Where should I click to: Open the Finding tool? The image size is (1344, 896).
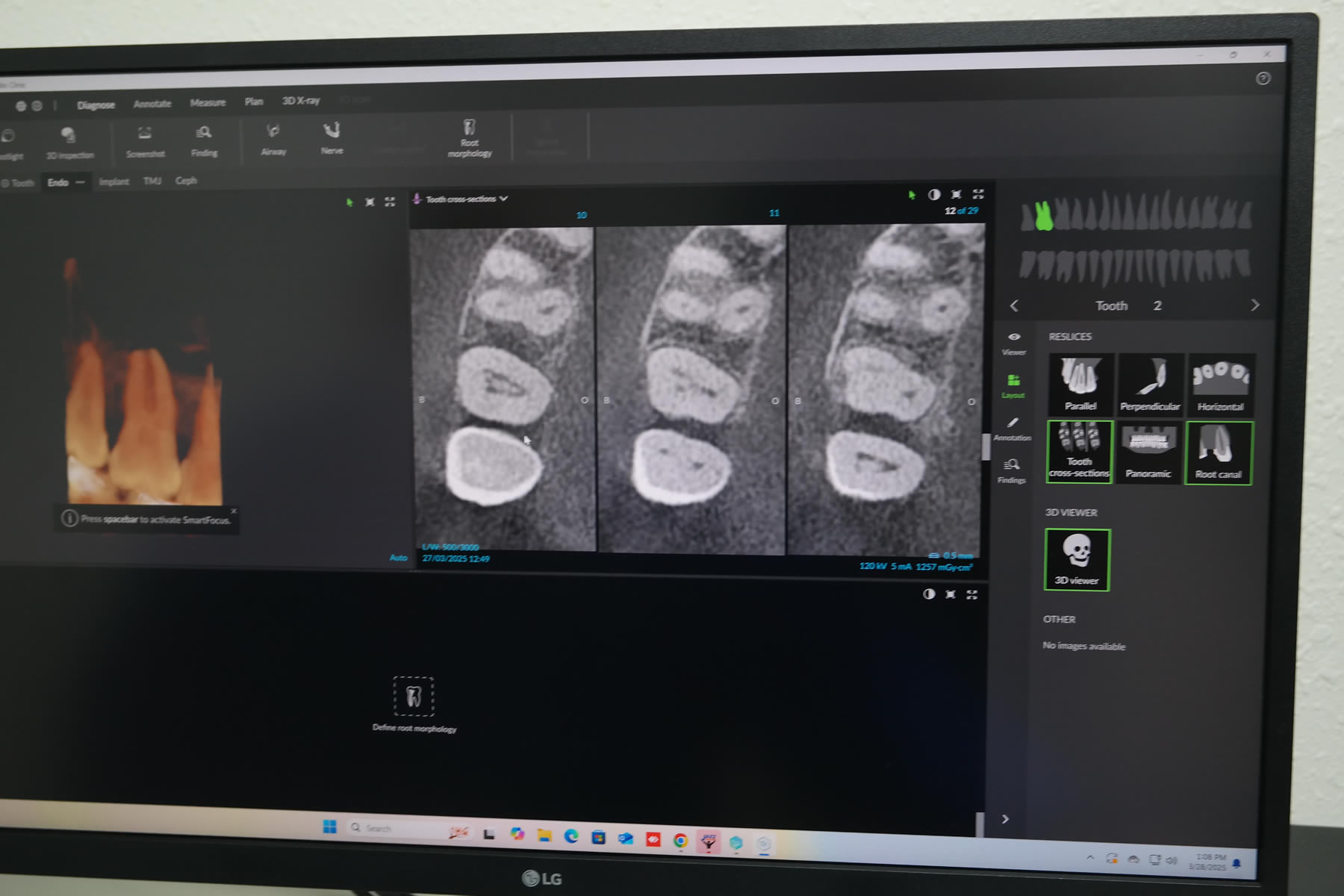[x=204, y=140]
